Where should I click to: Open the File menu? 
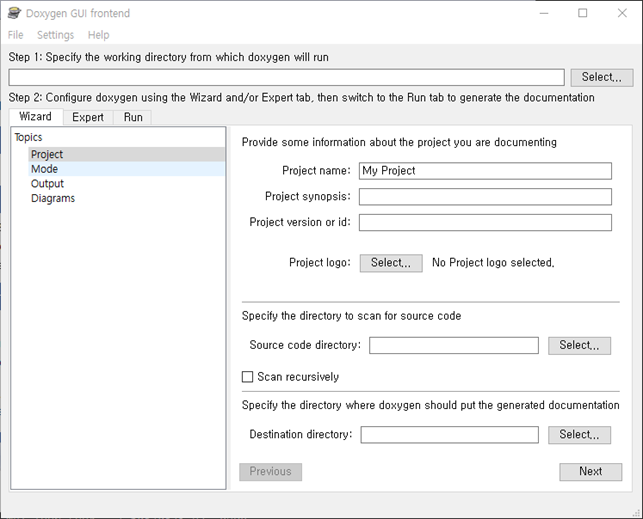(x=16, y=35)
